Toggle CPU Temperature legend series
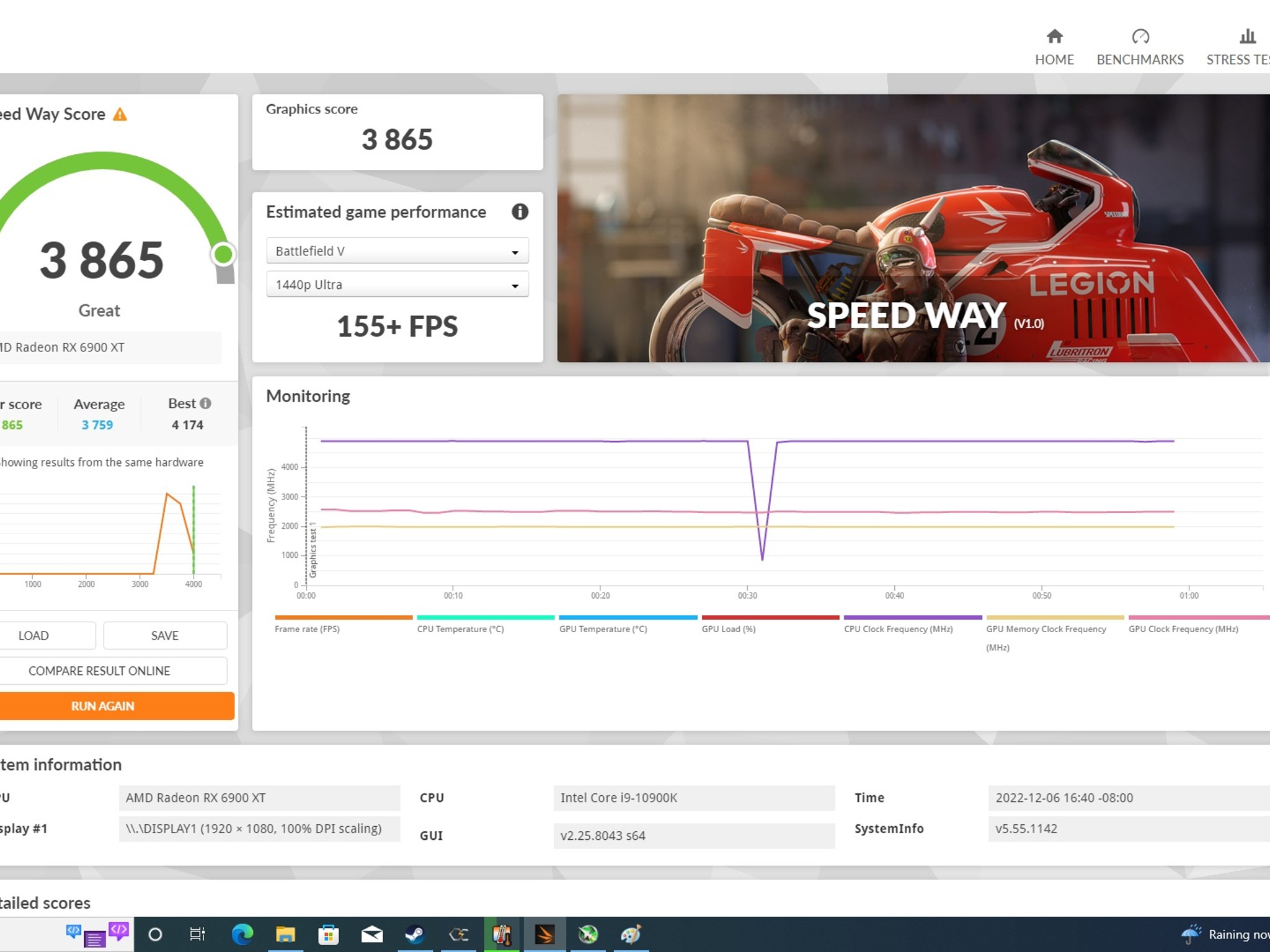Viewport: 1270px width, 952px height. (486, 625)
